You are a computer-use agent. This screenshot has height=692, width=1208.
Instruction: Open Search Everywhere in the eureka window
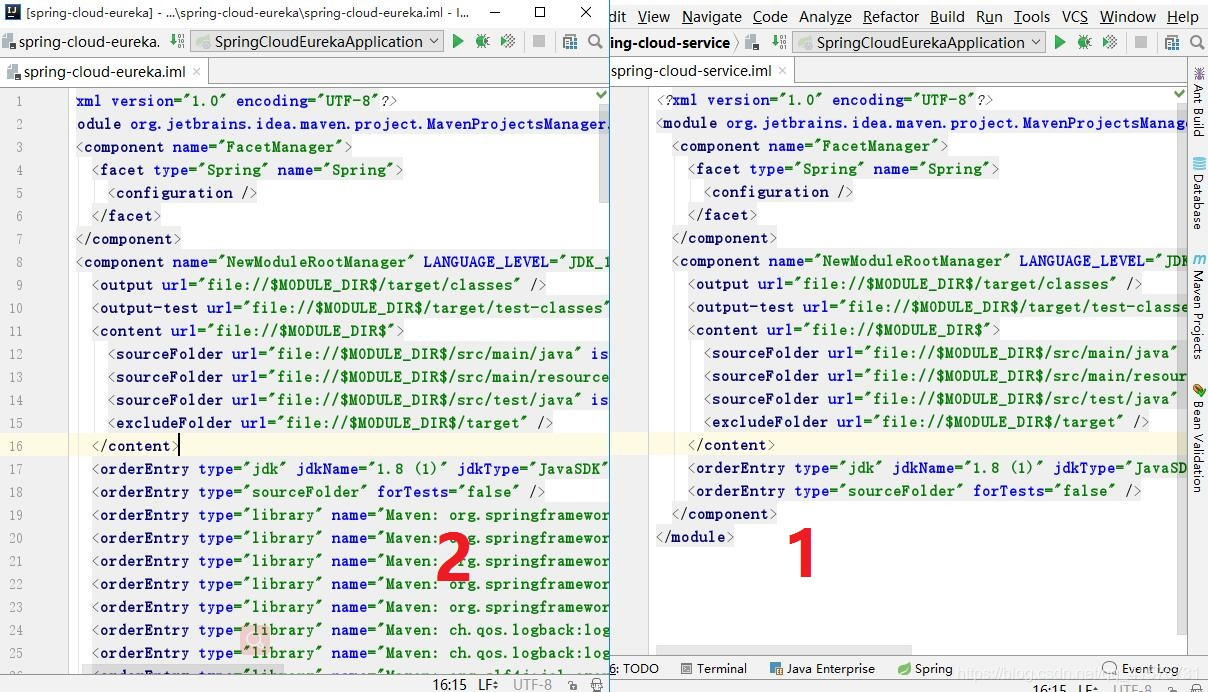pyautogui.click(x=596, y=41)
